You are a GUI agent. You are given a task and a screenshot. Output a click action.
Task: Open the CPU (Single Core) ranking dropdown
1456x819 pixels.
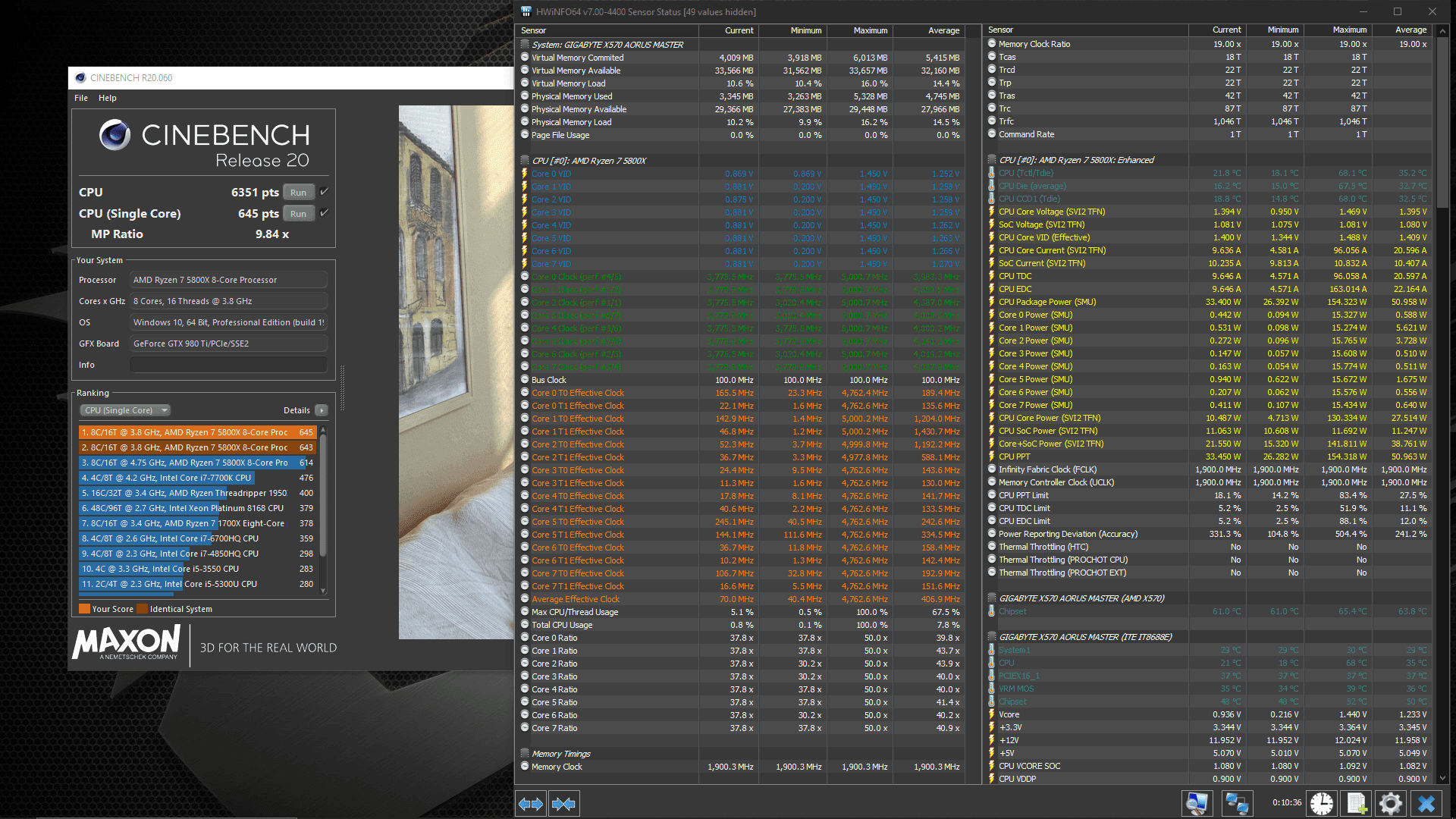click(125, 410)
